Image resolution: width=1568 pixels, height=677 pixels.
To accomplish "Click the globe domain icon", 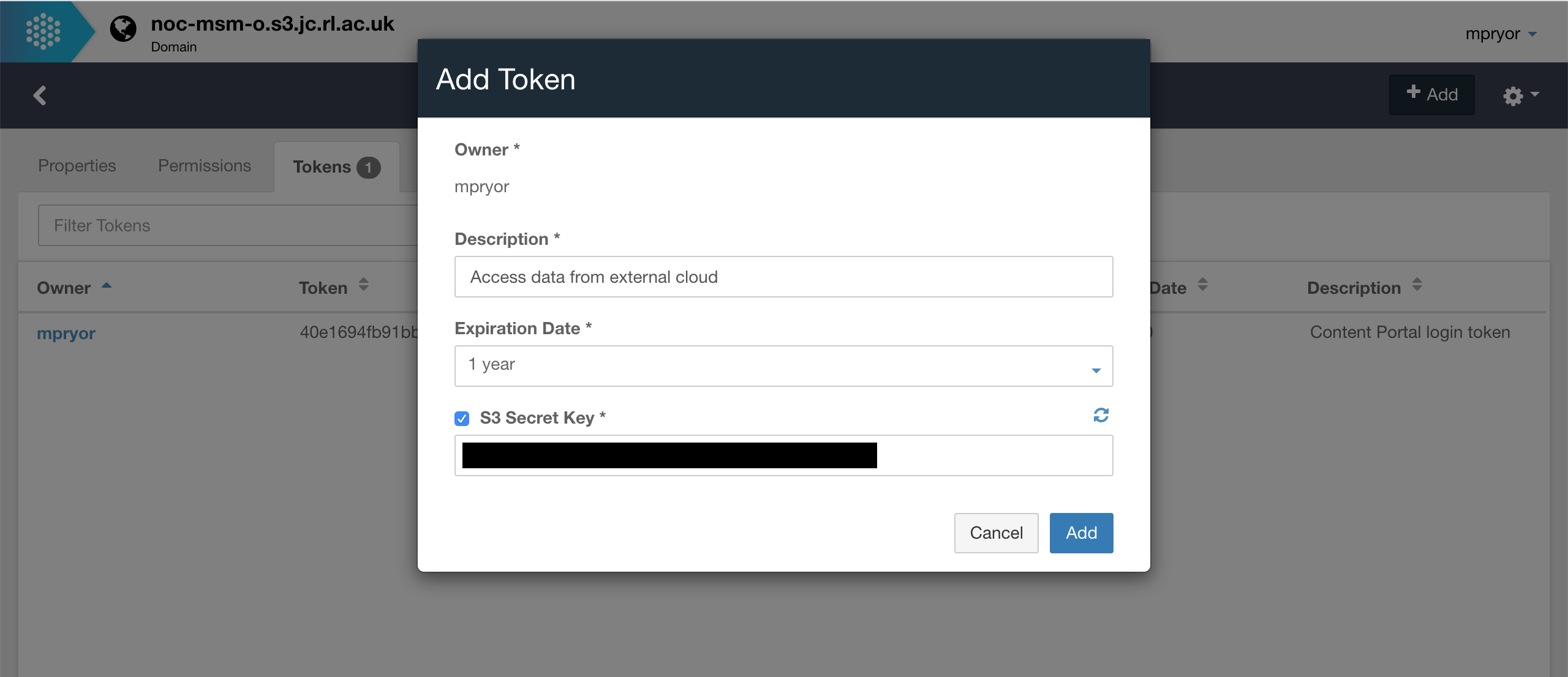I will [x=123, y=29].
